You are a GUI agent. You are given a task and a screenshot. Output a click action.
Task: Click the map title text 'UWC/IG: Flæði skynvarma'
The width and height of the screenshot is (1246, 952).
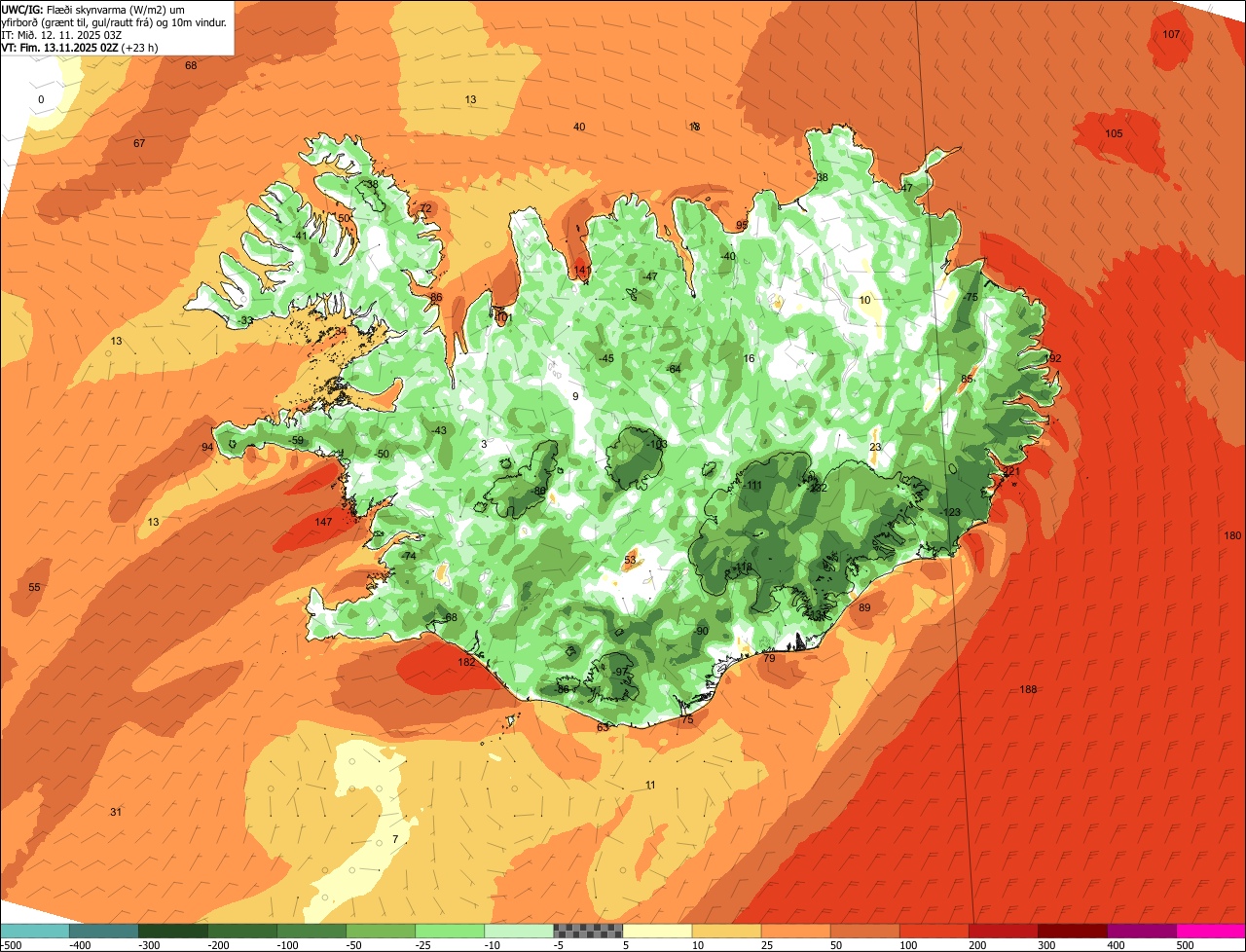click(68, 9)
